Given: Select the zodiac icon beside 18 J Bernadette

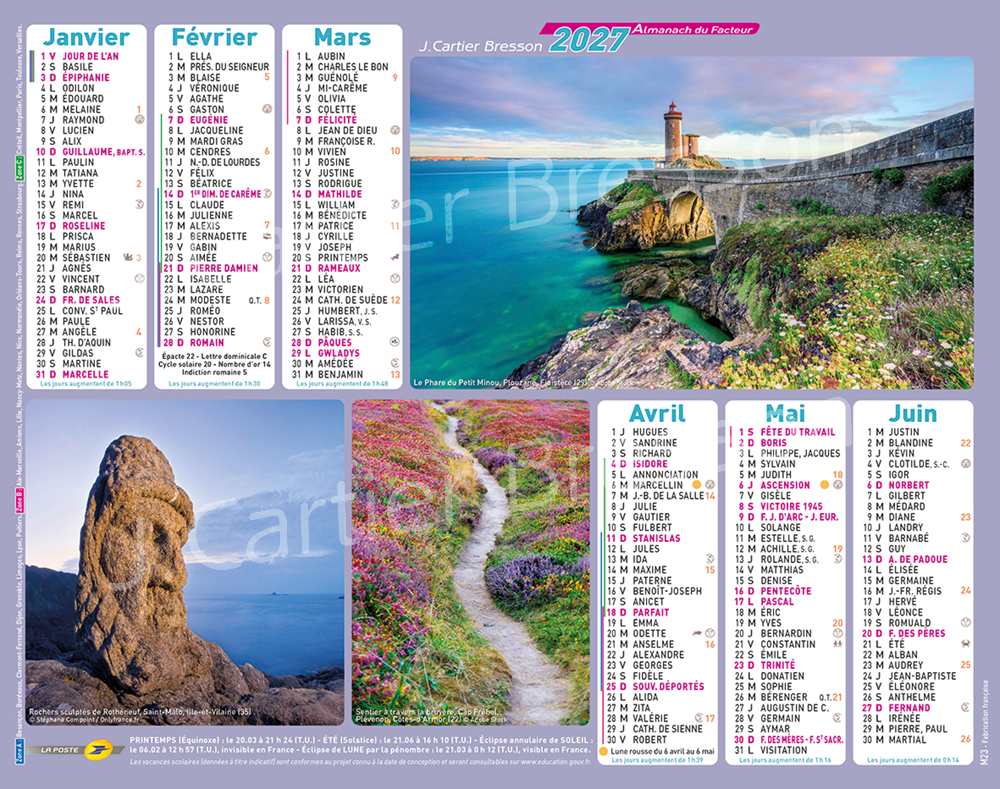Looking at the screenshot, I should pos(266,236).
